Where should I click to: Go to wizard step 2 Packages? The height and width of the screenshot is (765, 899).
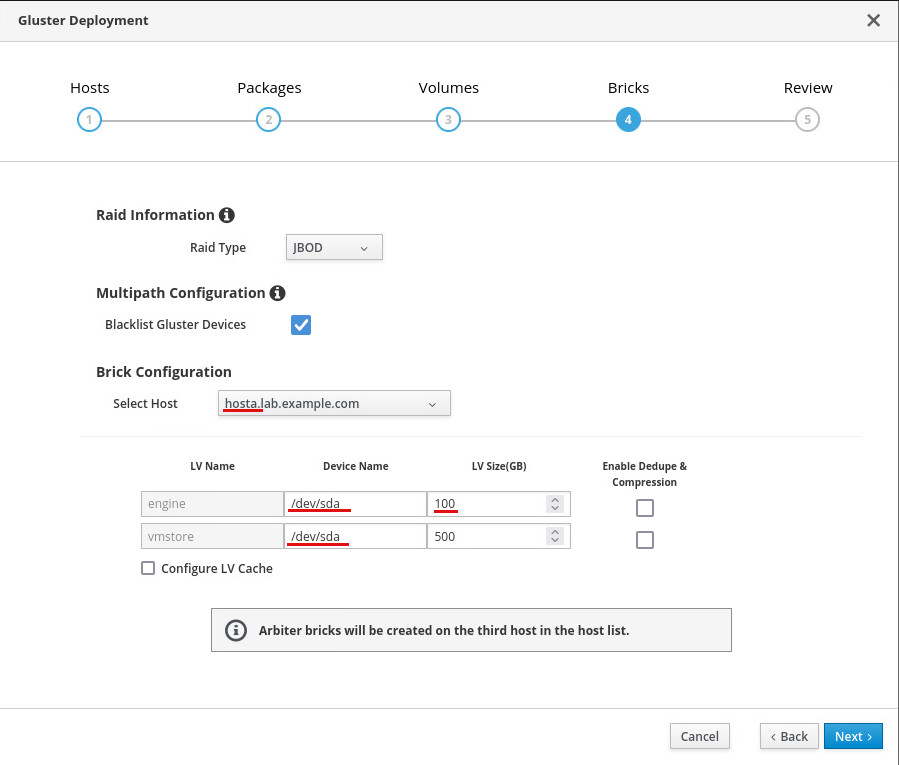click(268, 120)
